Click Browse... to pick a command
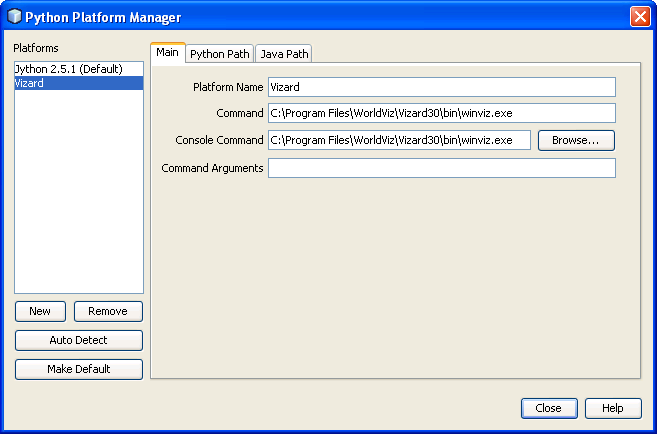 point(576,140)
